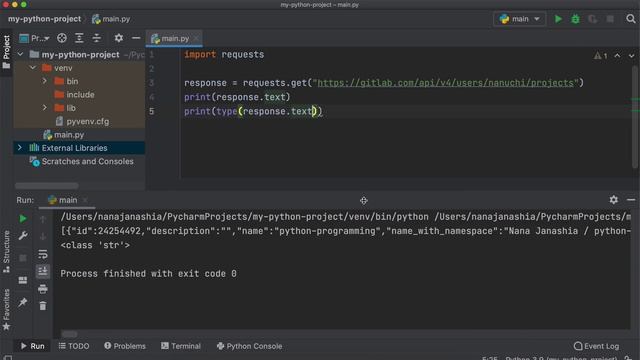
Task: Hide the Project tool window
Action: (136, 38)
